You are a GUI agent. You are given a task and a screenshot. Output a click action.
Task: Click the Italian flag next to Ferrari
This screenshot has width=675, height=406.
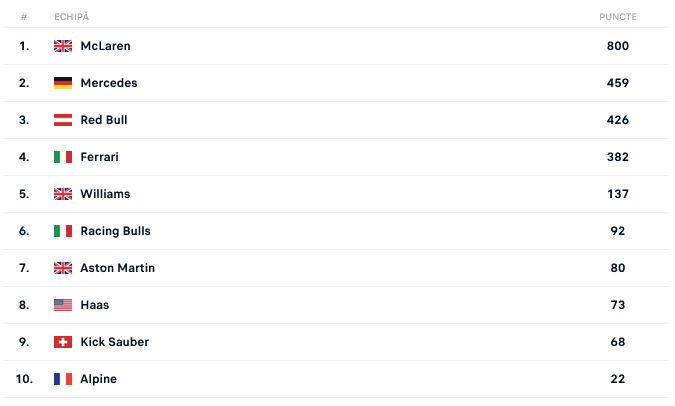[x=63, y=157]
